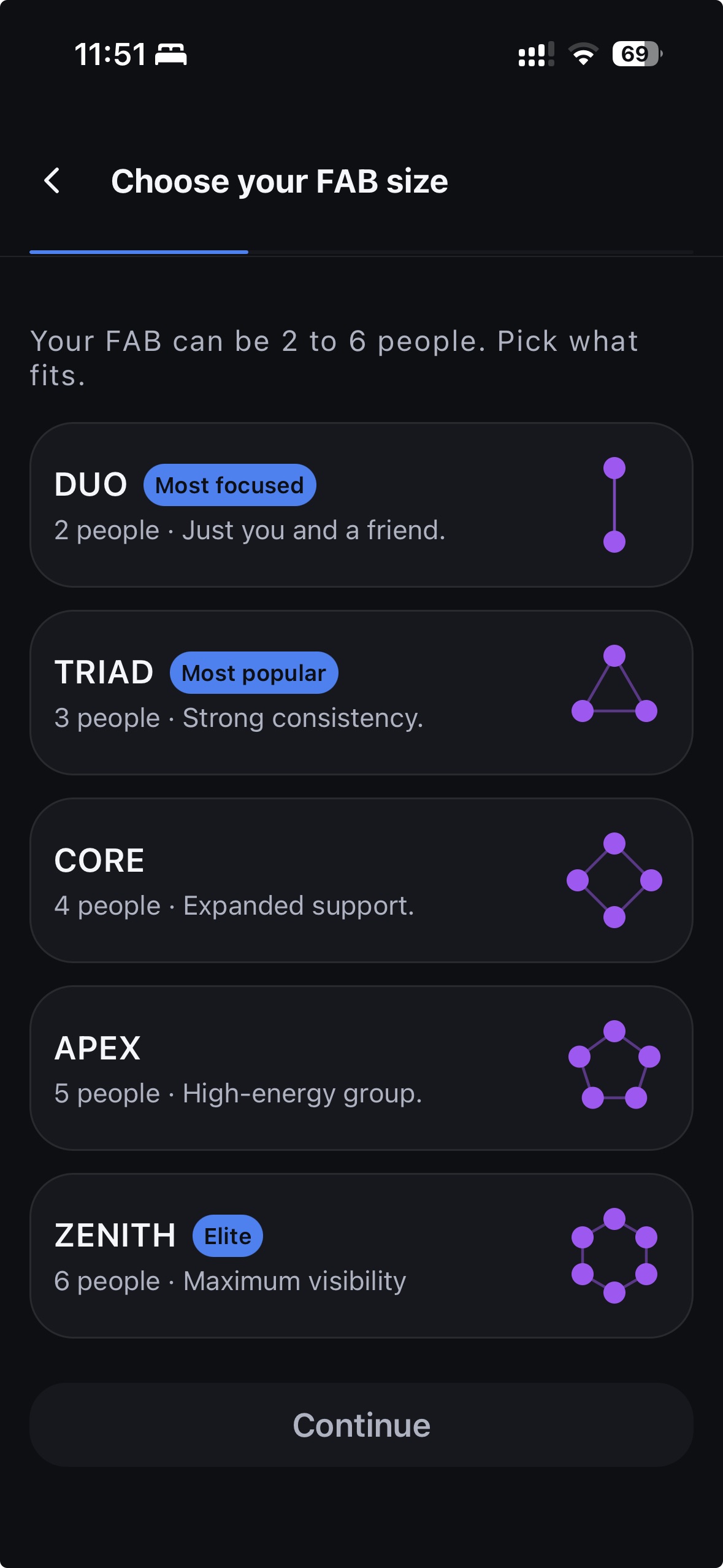
Task: Select the TRIAD 3 people option
Action: pos(361,693)
